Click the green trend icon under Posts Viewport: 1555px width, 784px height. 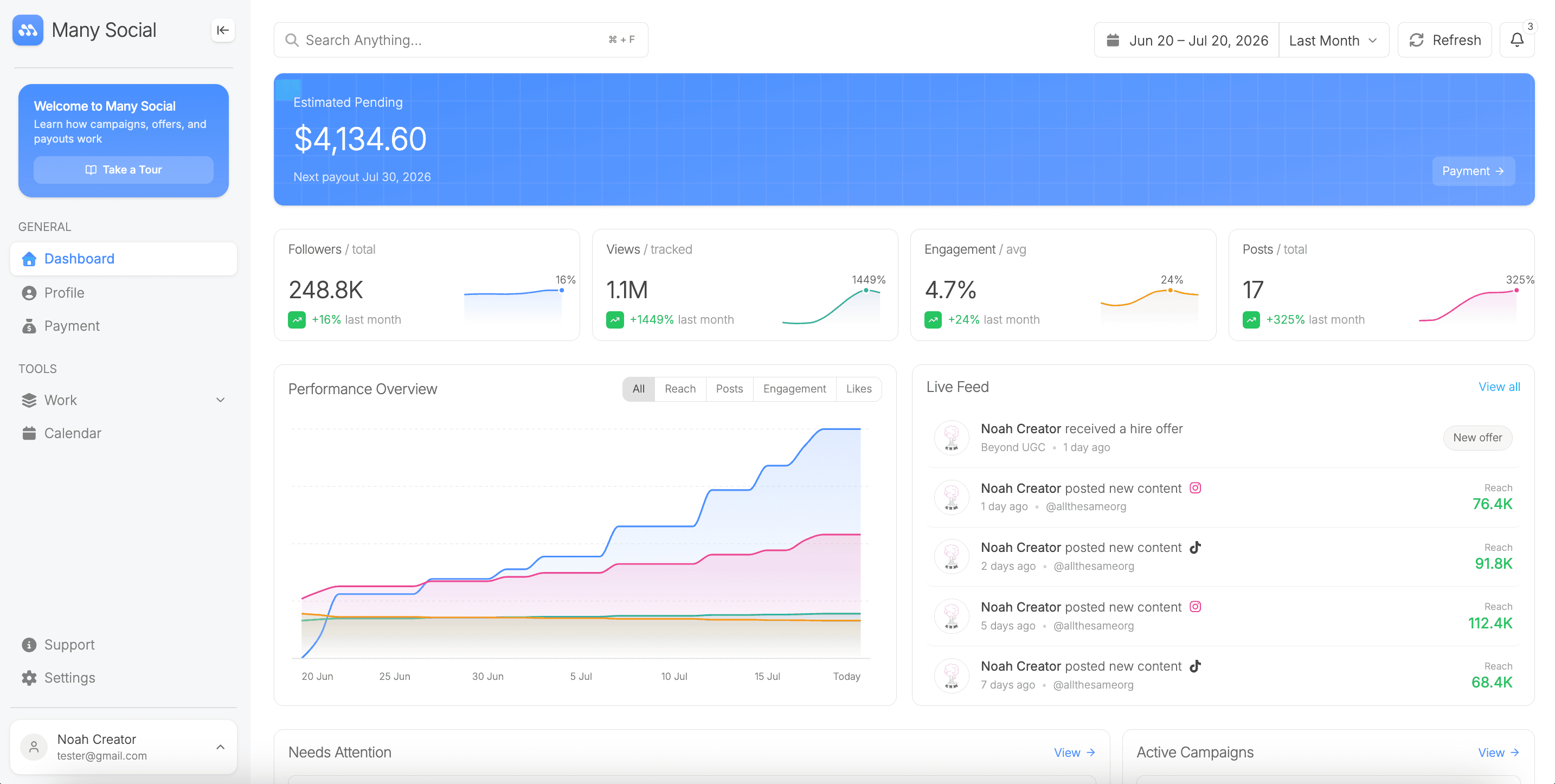[1251, 320]
